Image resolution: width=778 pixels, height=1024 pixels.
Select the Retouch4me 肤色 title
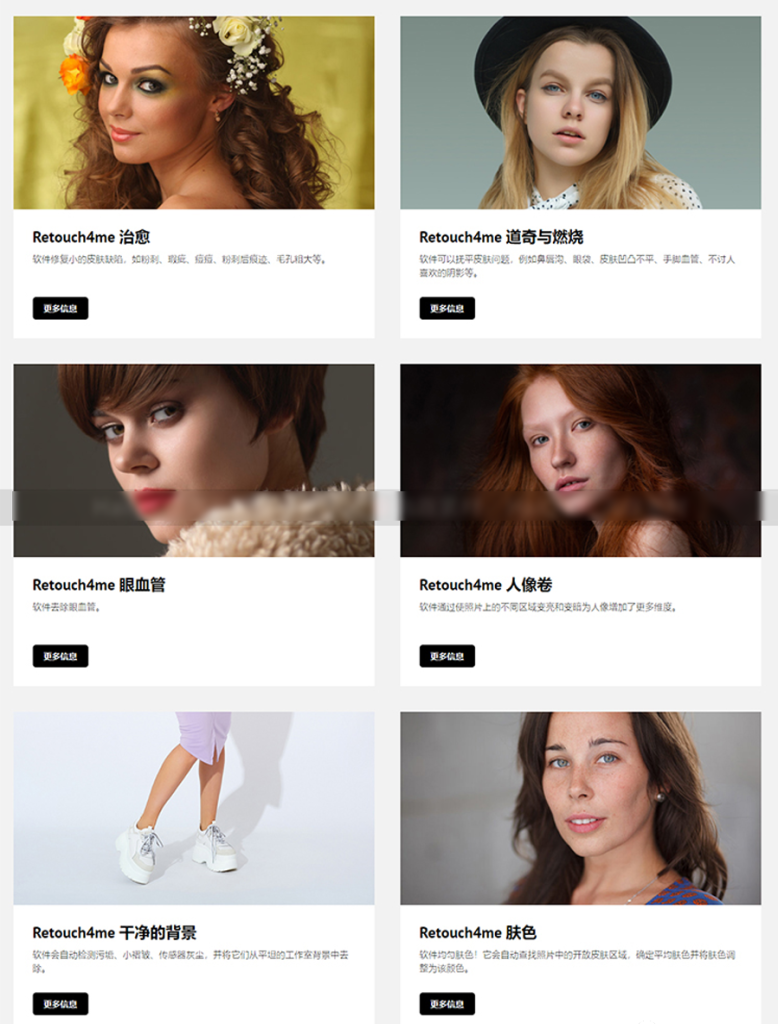click(478, 933)
